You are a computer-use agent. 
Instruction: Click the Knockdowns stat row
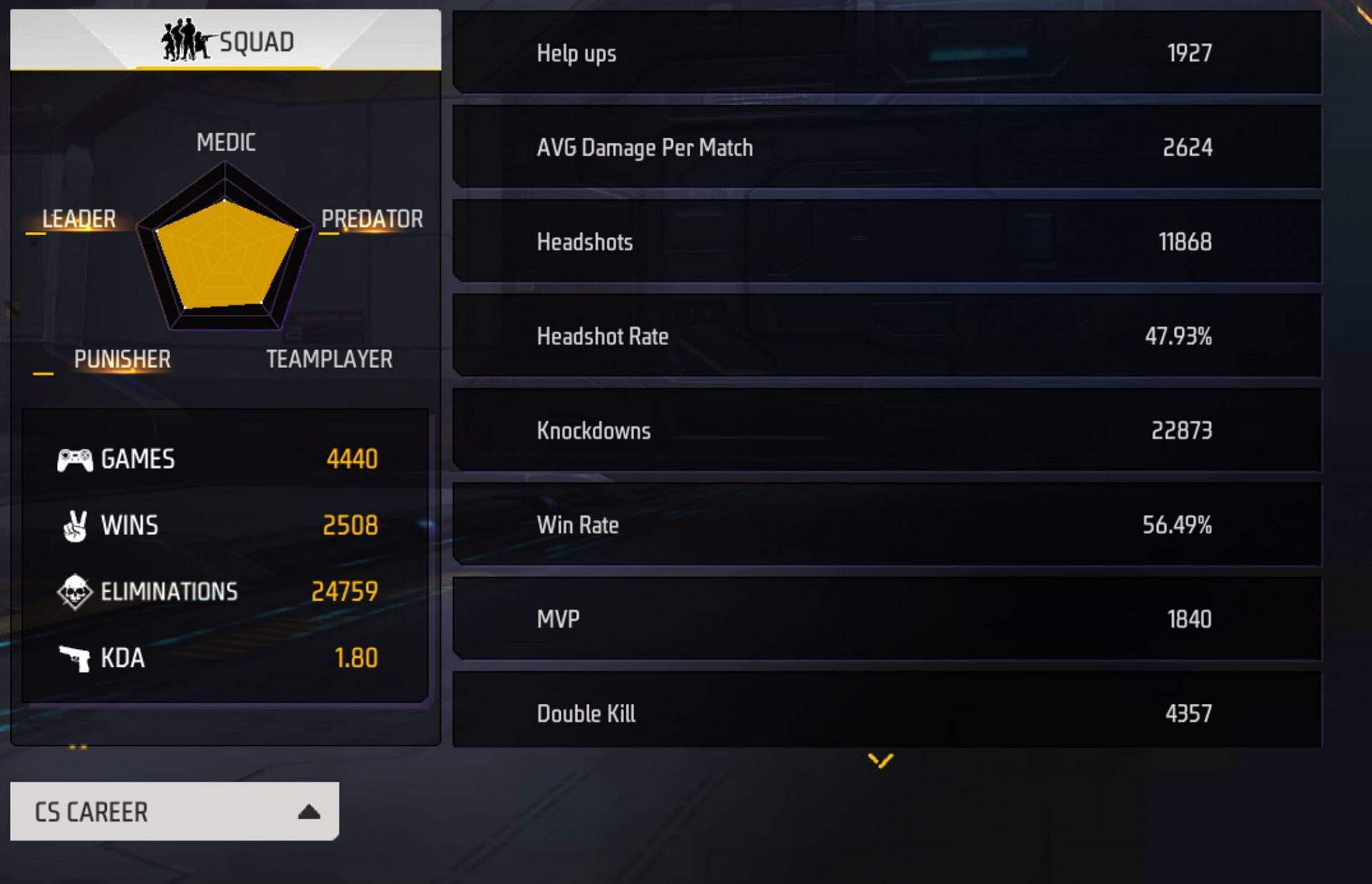[887, 430]
